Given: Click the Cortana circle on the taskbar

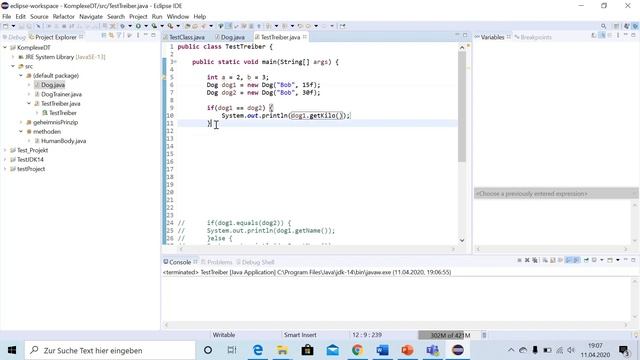Looking at the screenshot, I should tap(208, 350).
